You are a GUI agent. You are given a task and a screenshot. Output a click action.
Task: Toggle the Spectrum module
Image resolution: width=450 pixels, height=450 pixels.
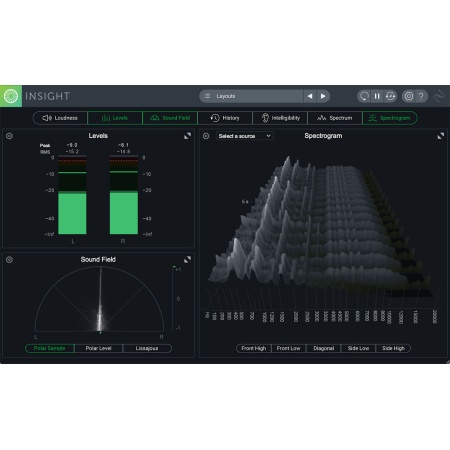[335, 118]
